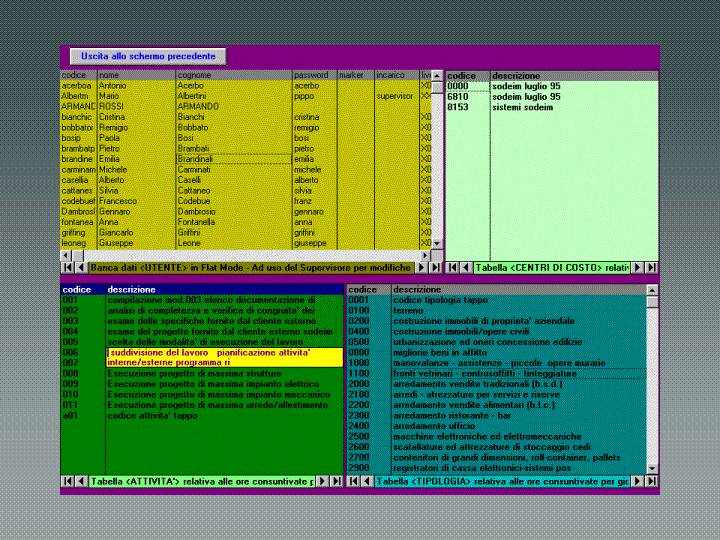This screenshot has height=540, width=720.
Task: Click the password column header in user table
Action: (313, 75)
